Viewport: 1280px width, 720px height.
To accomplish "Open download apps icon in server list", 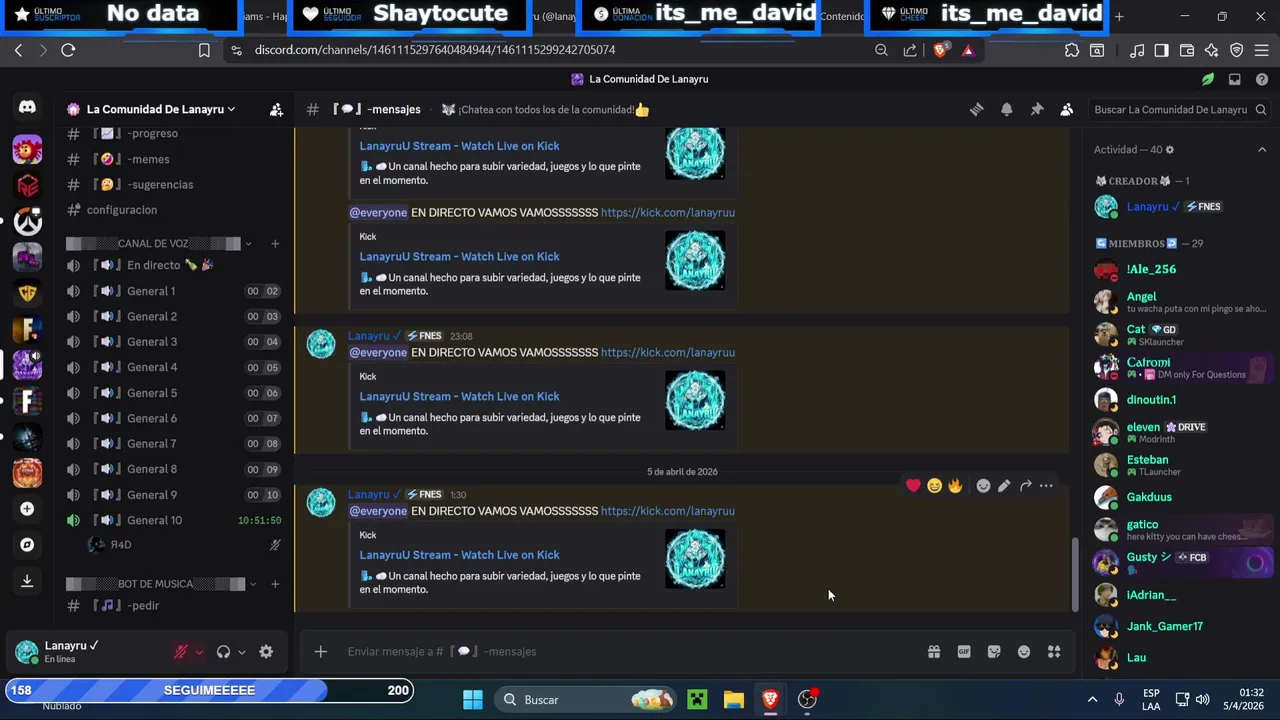I will pos(27,581).
